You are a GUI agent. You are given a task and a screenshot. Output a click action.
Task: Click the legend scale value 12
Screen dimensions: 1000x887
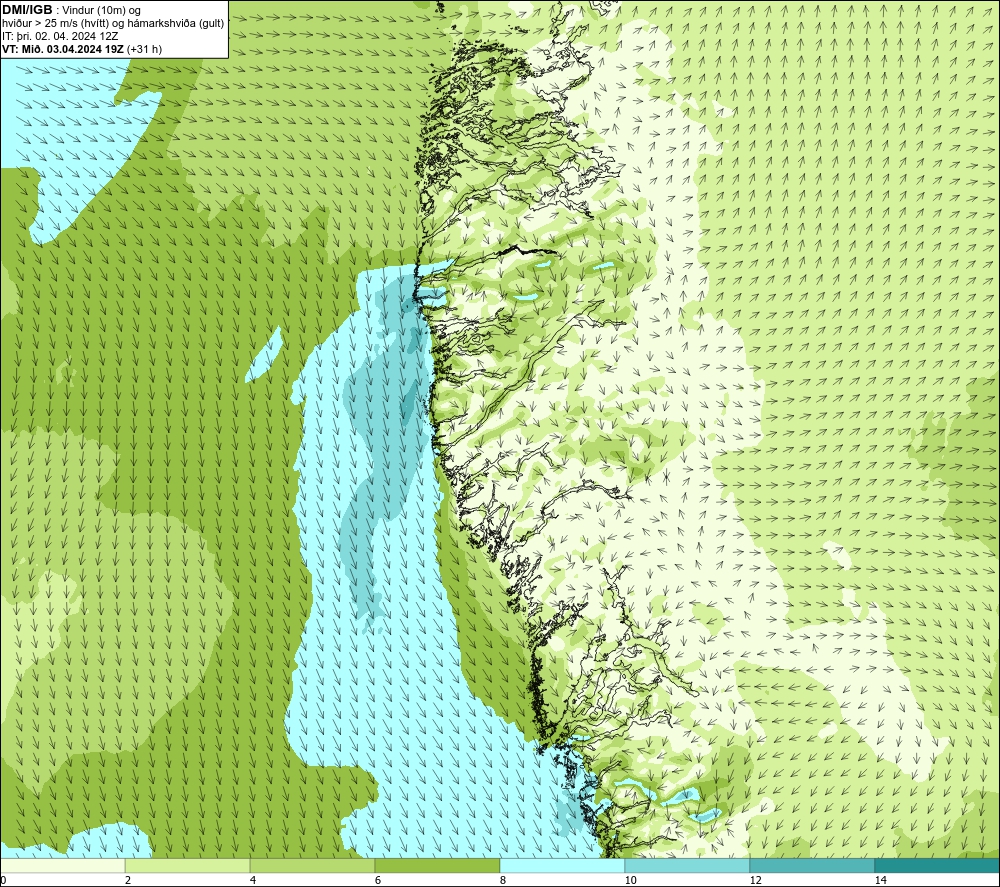click(x=756, y=881)
